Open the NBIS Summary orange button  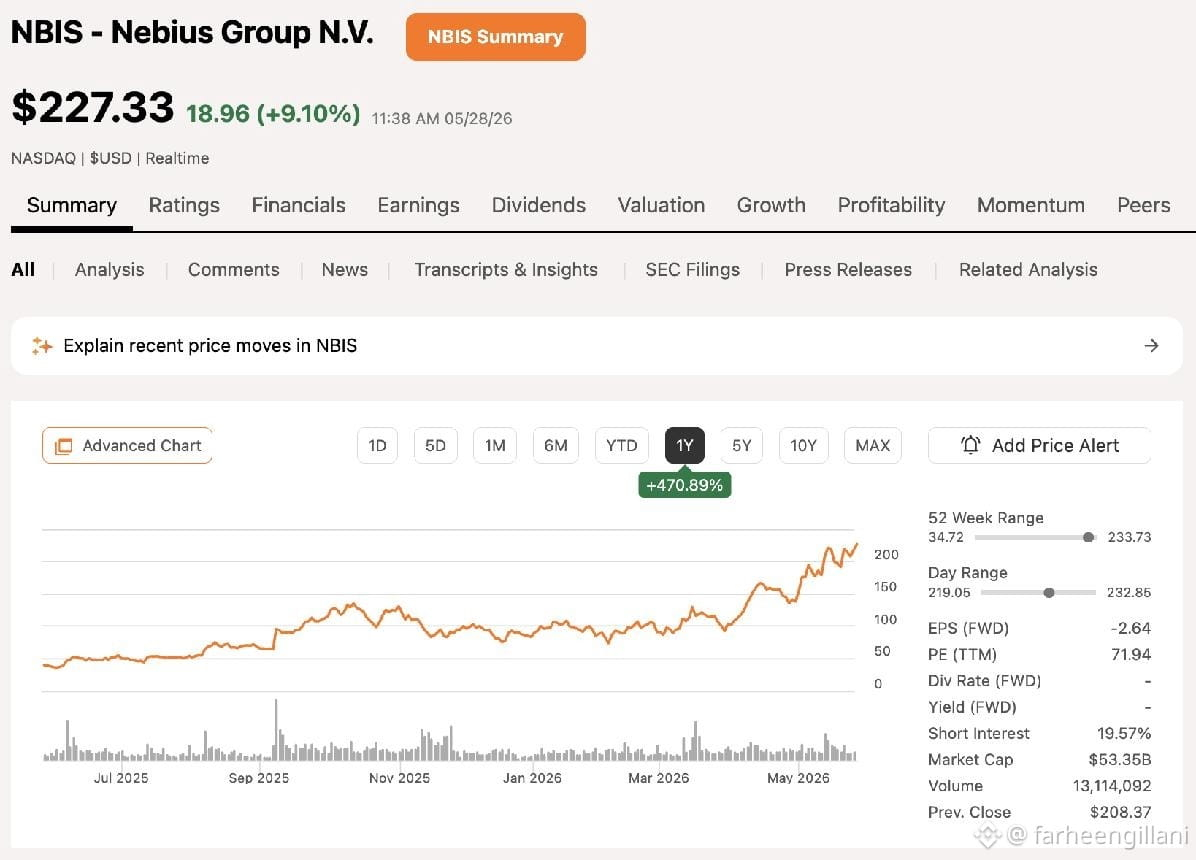[x=495, y=37]
